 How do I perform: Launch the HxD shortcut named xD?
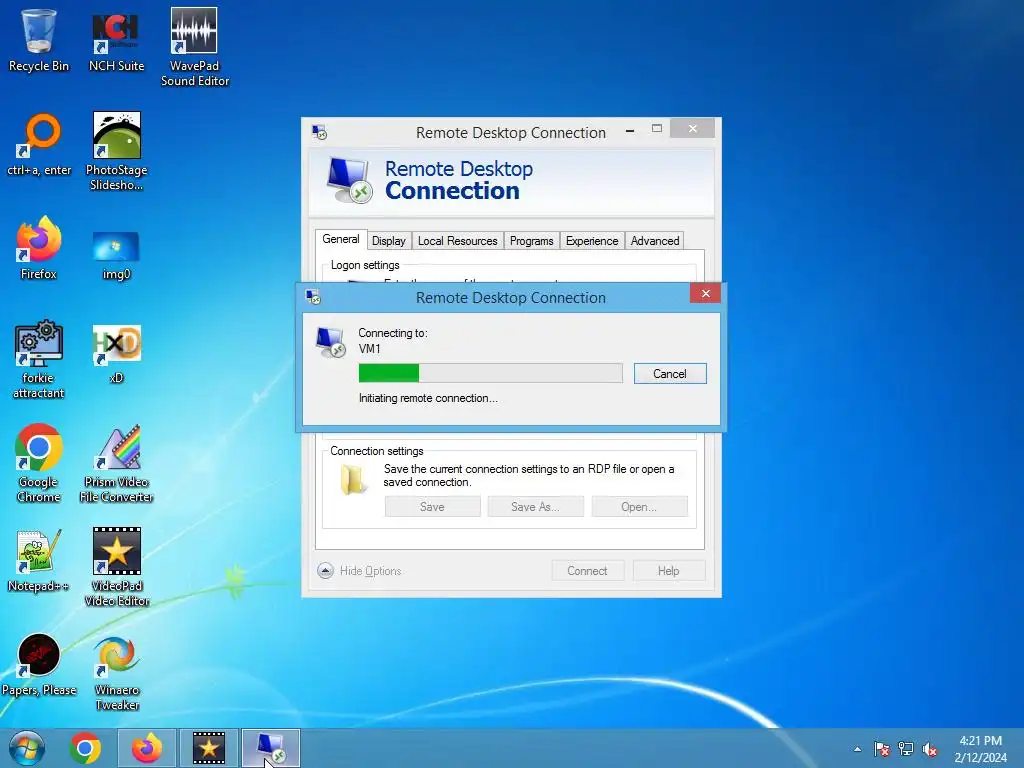(x=116, y=353)
